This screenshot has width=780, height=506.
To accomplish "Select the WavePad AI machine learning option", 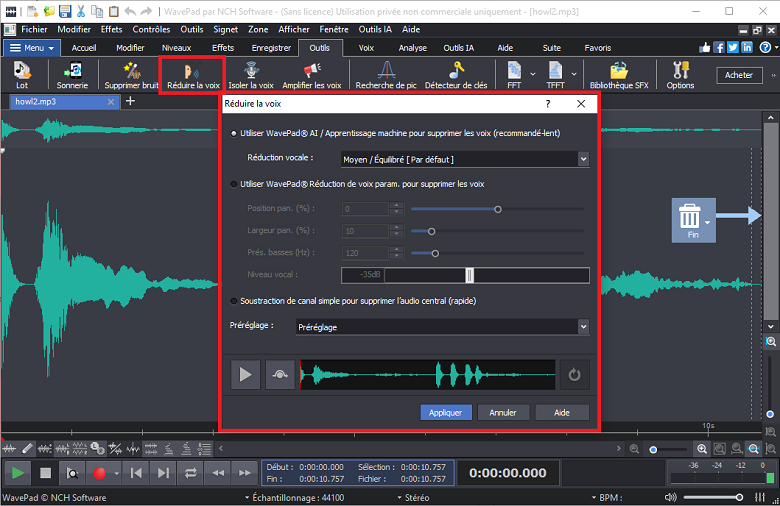I will [235, 133].
